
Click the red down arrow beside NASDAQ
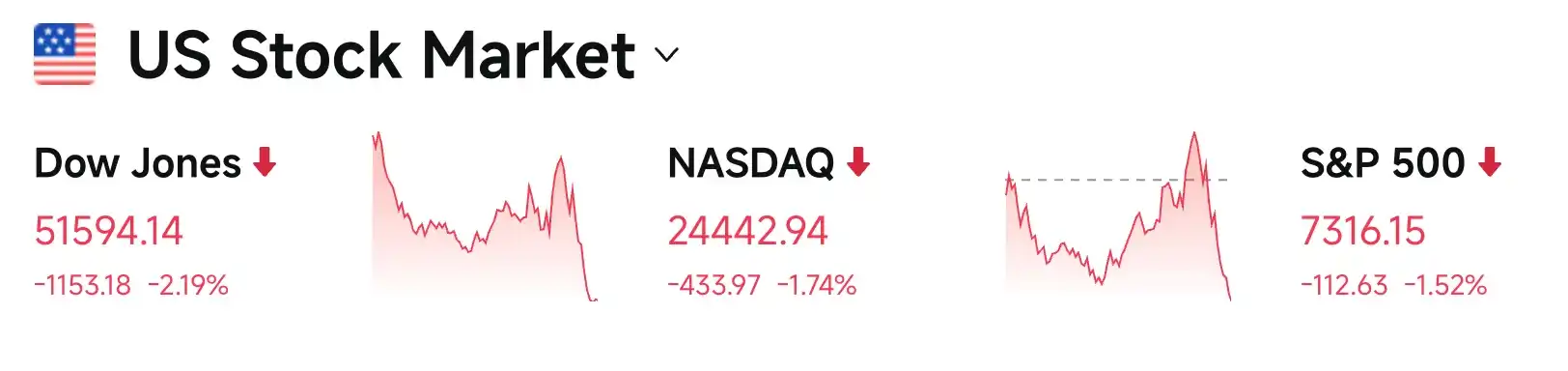tap(858, 162)
